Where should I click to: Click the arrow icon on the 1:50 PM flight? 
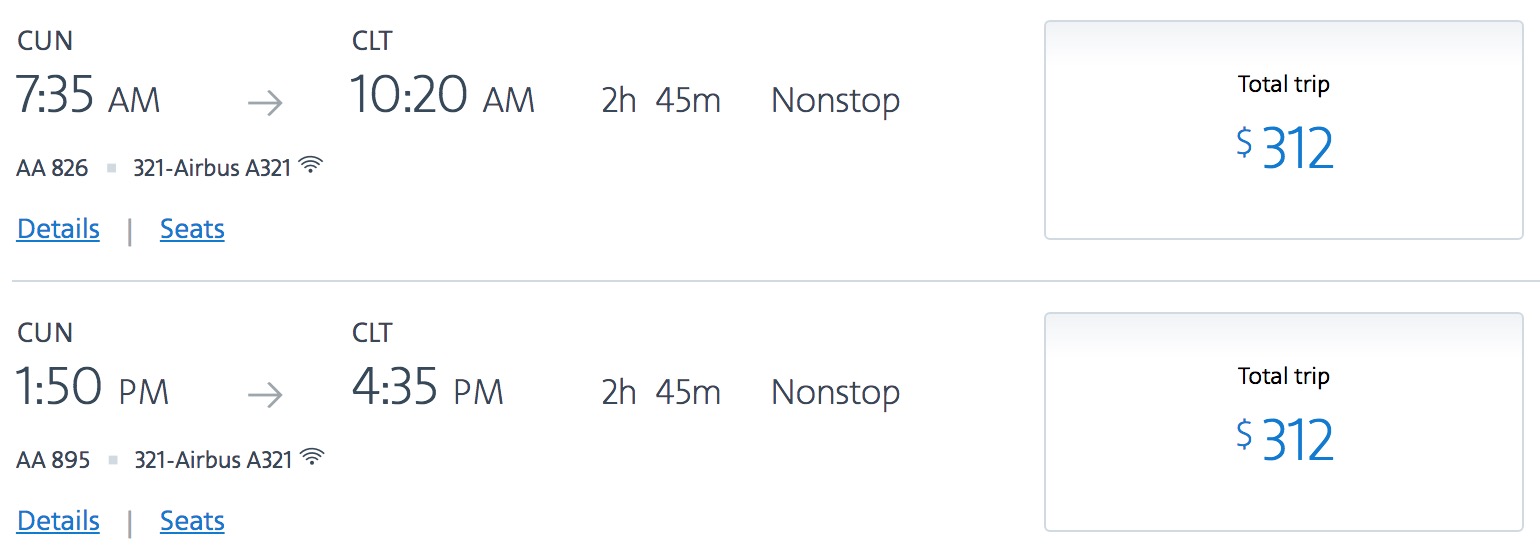coord(265,395)
